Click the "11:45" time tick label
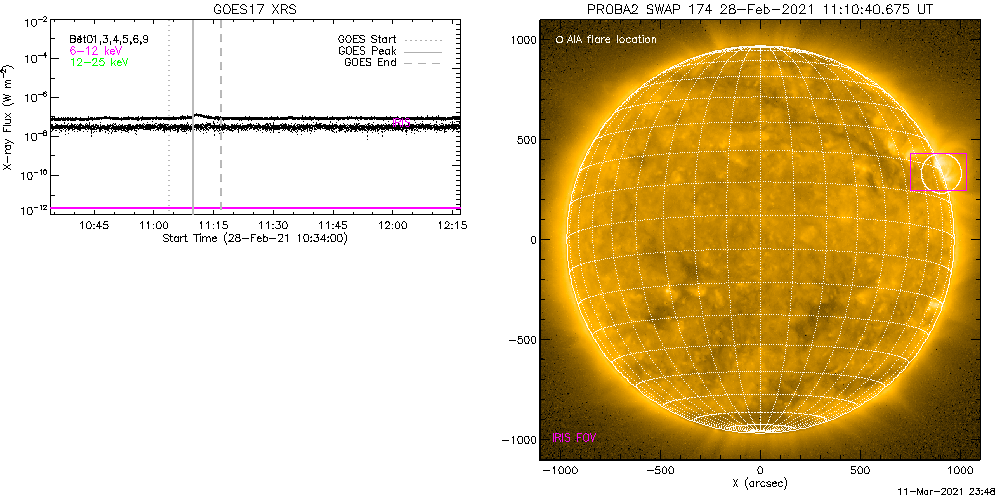Image resolution: width=1000 pixels, height=500 pixels. pos(332,225)
